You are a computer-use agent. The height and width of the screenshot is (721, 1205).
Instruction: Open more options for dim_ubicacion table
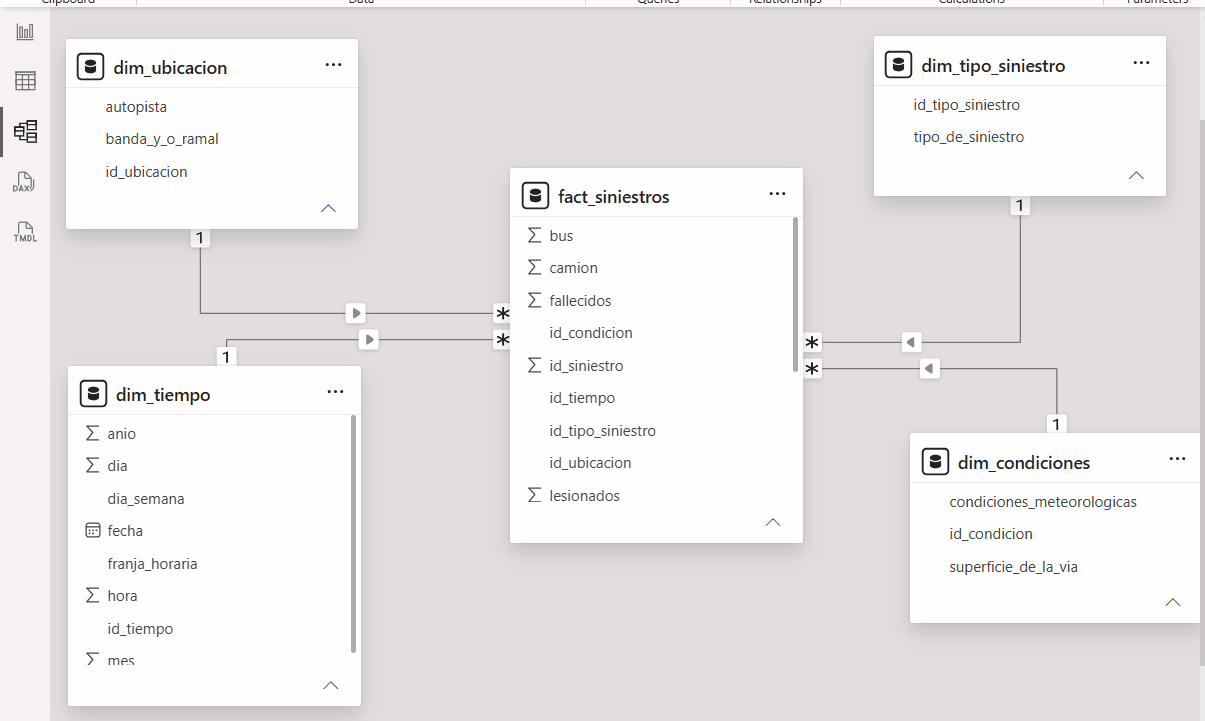(333, 65)
